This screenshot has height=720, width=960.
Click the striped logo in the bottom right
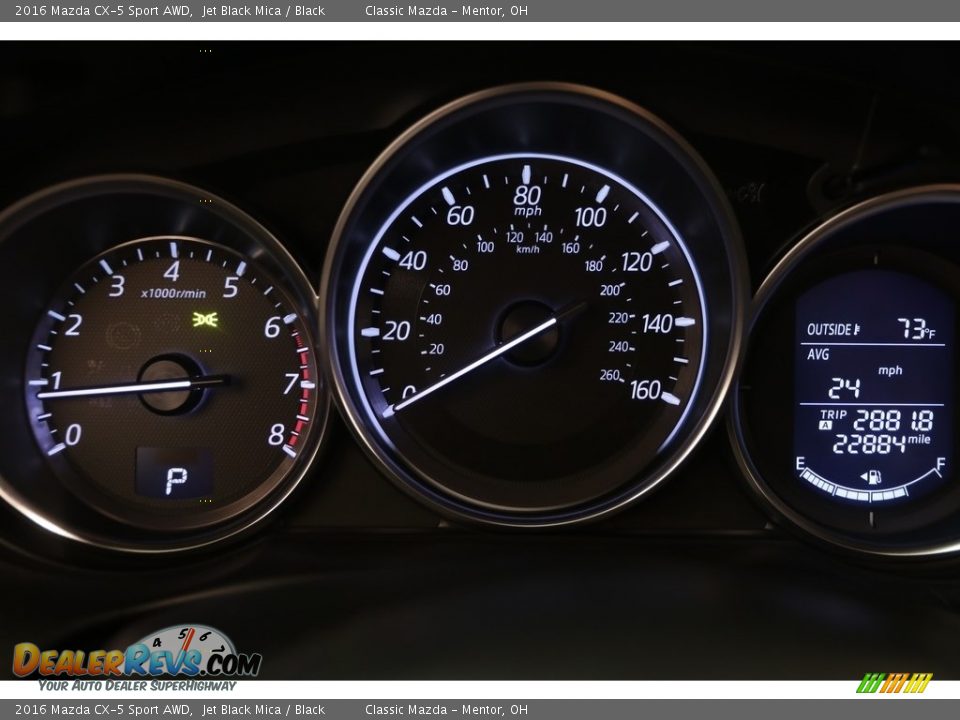pyautogui.click(x=894, y=683)
